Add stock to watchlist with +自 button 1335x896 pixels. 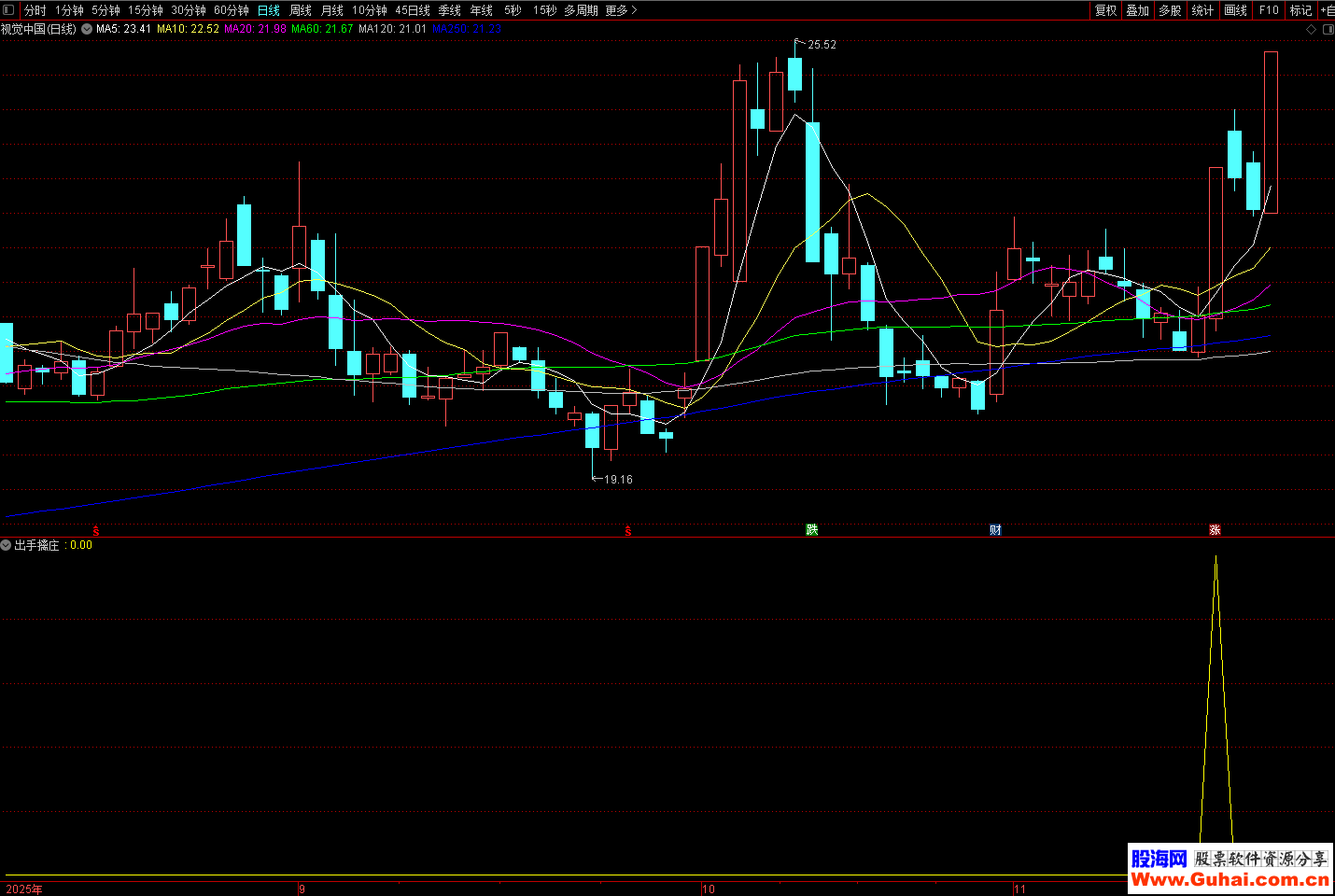(x=1327, y=10)
